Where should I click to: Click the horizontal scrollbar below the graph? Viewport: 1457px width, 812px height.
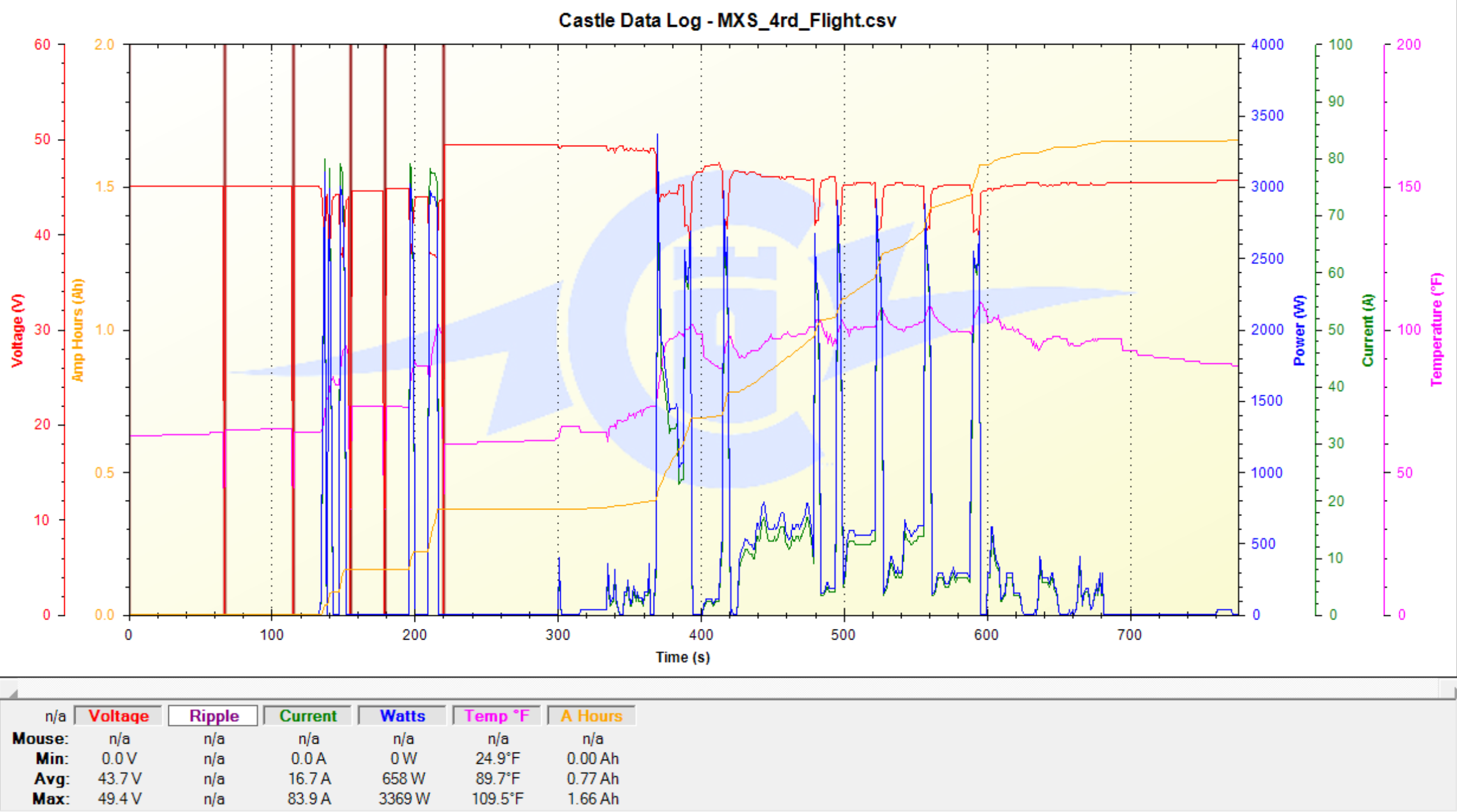728,689
